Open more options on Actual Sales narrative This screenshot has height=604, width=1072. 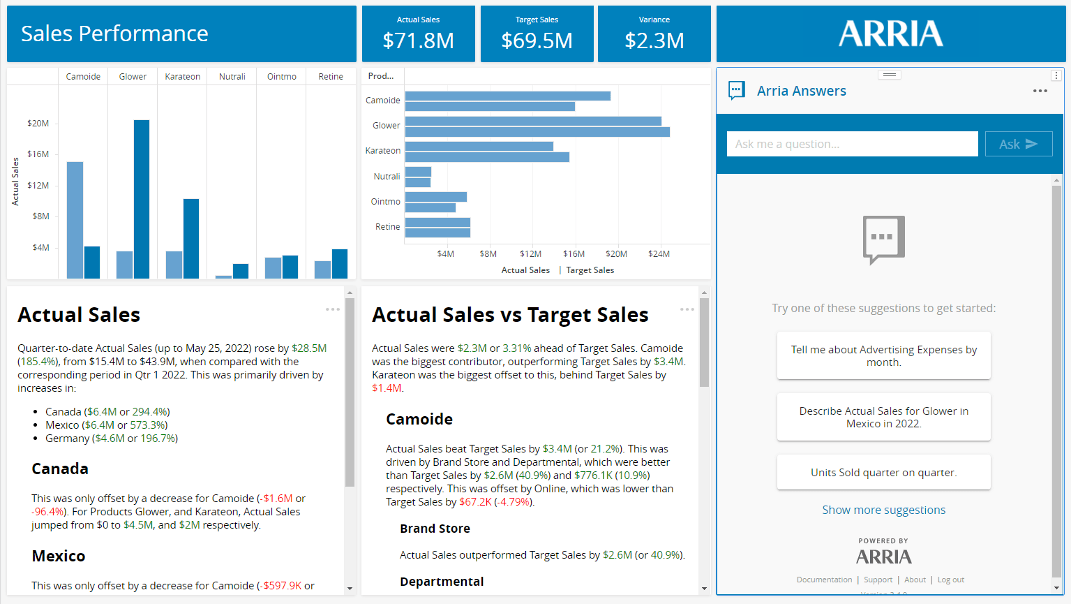(332, 309)
